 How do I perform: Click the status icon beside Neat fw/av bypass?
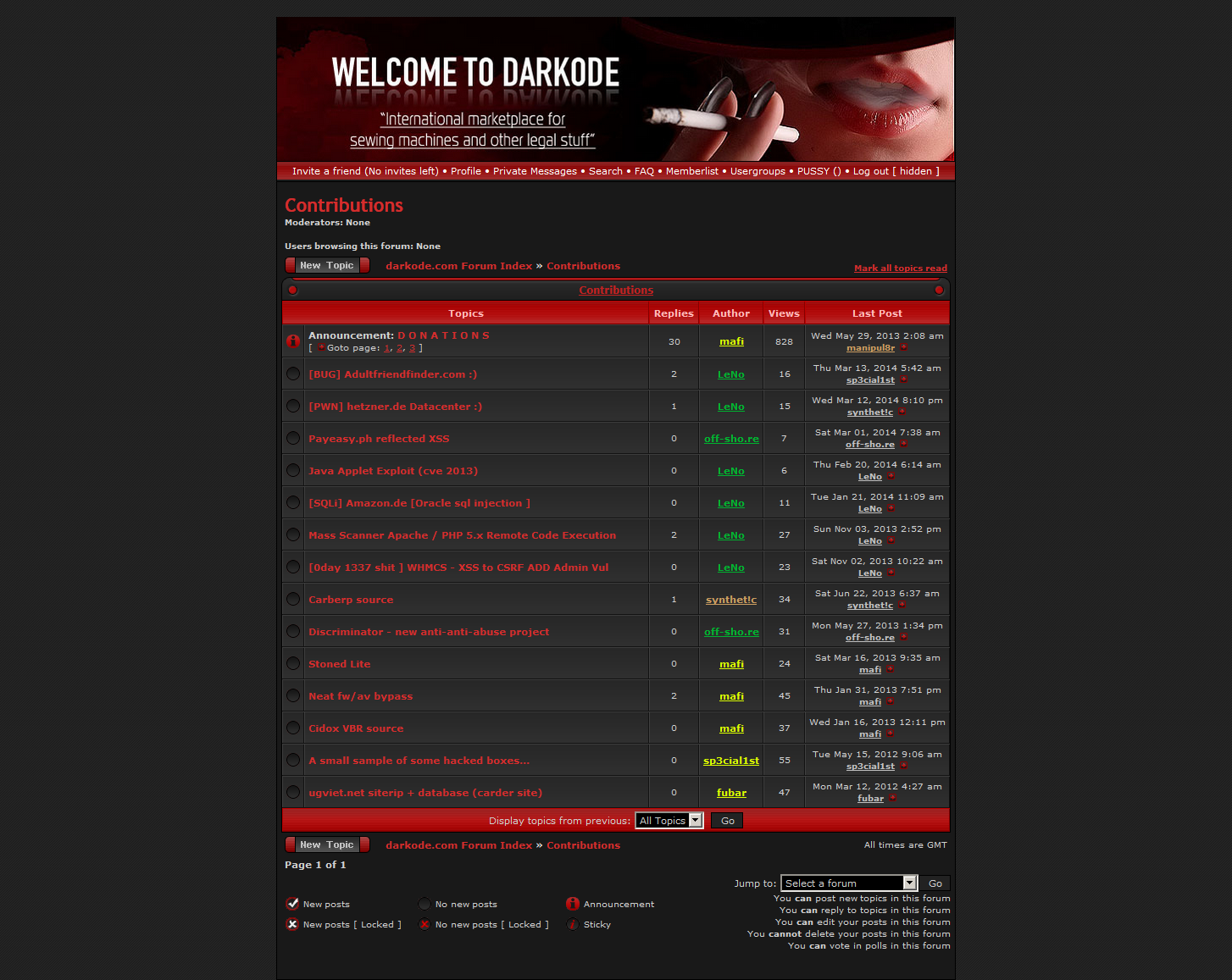click(x=293, y=695)
